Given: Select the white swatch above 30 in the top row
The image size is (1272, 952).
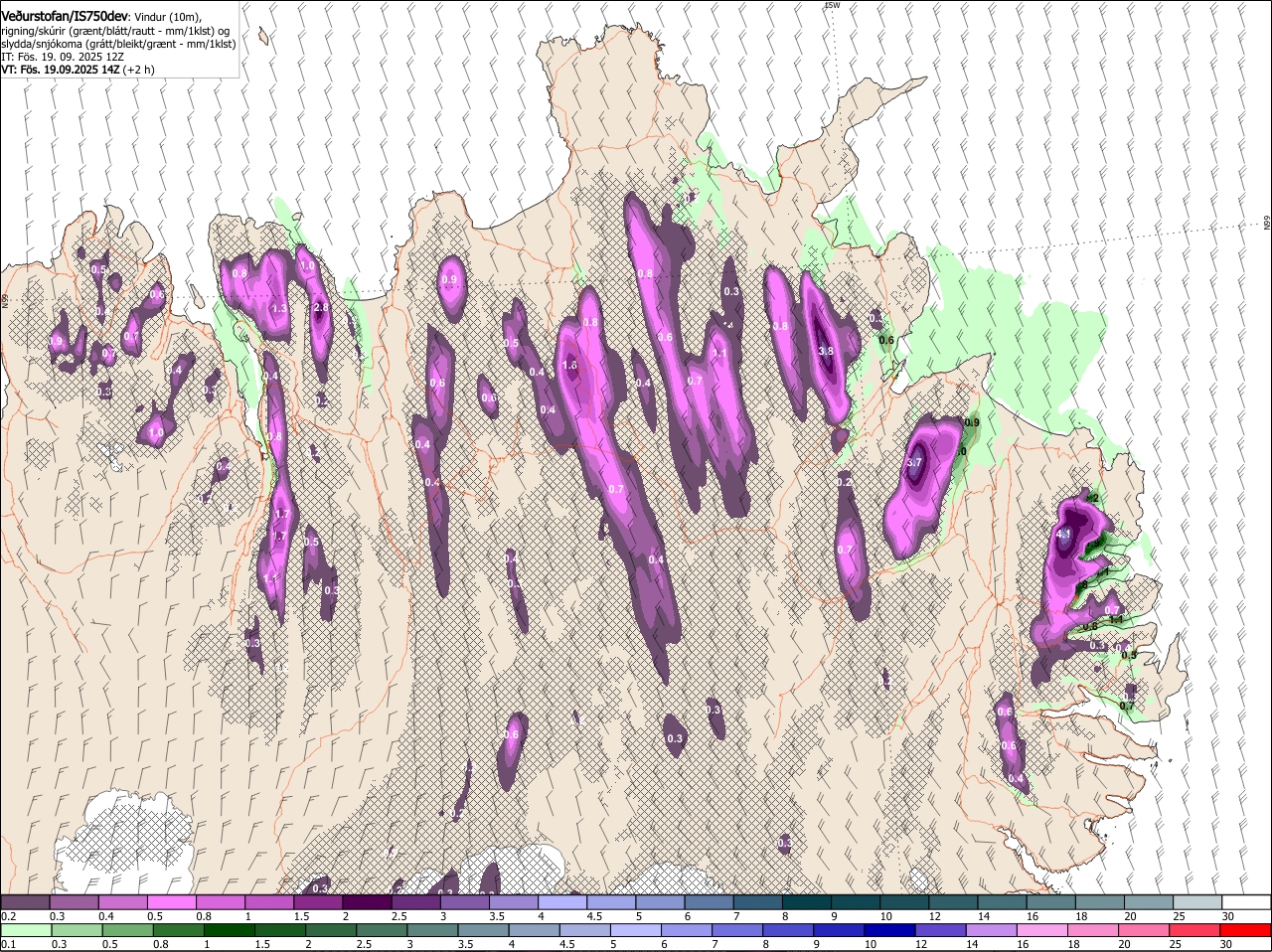Looking at the screenshot, I should click(x=1246, y=902).
